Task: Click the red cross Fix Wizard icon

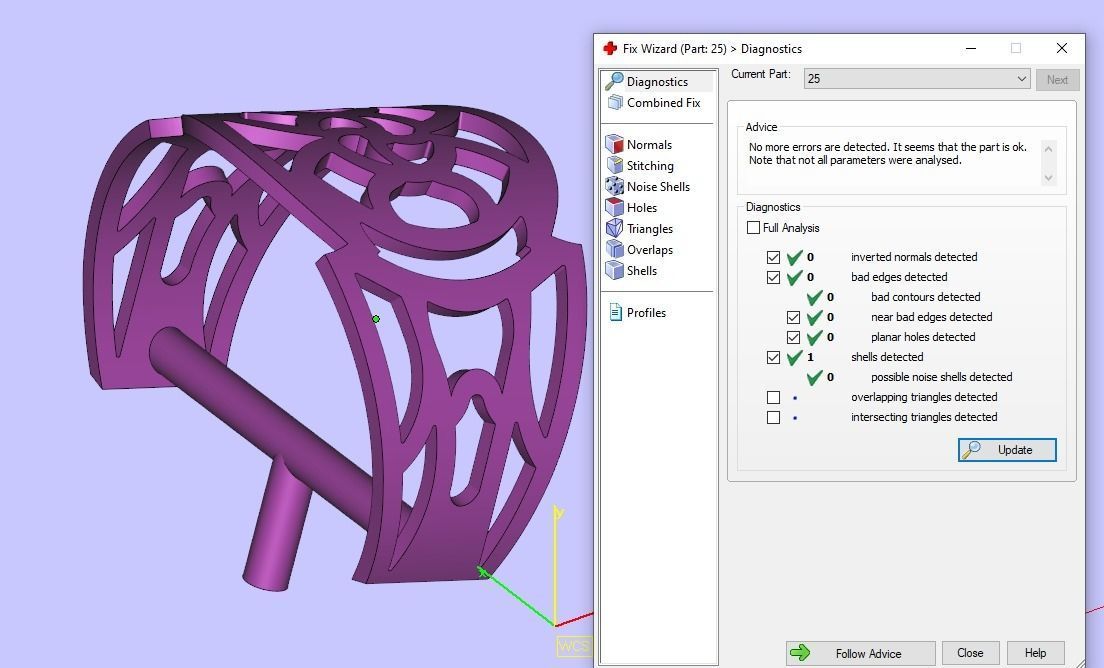Action: tap(610, 49)
